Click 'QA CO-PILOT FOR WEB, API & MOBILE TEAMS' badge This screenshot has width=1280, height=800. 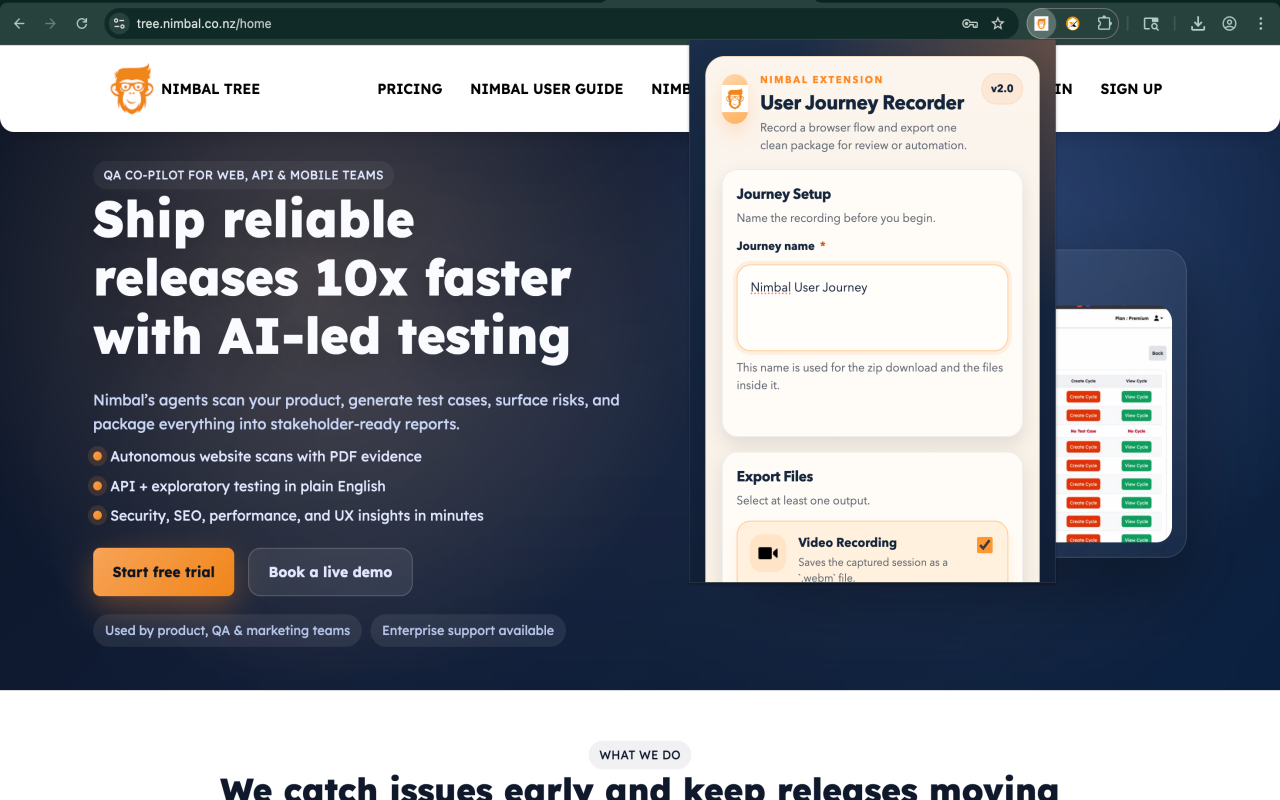tap(244, 175)
